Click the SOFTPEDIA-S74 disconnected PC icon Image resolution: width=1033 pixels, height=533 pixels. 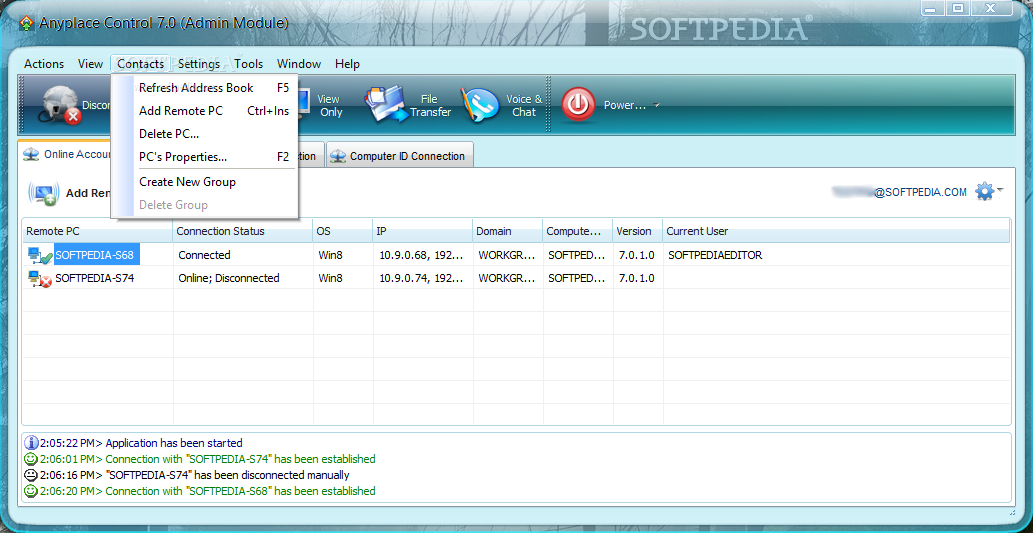(x=40, y=279)
